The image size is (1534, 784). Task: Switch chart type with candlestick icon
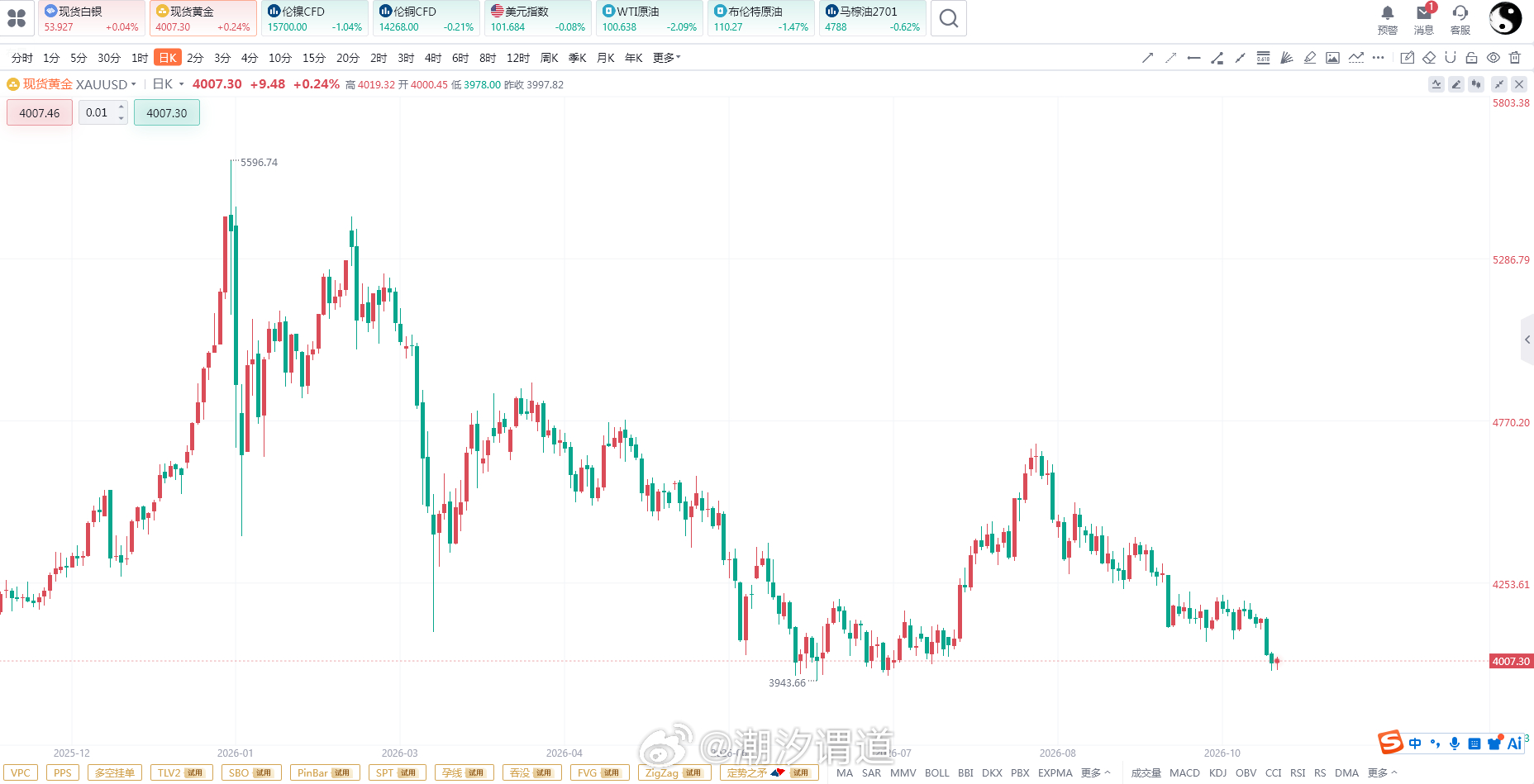pos(1476,84)
